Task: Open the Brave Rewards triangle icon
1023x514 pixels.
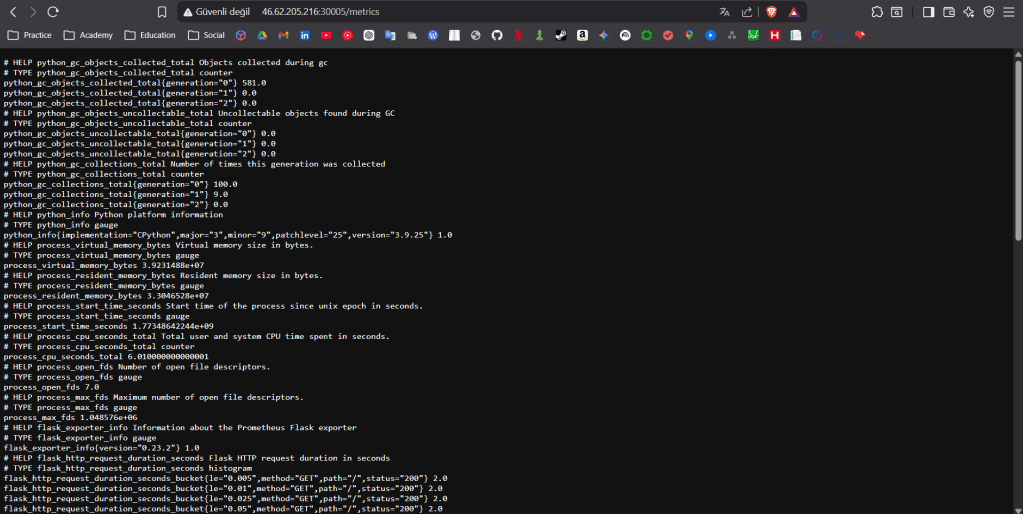Action: (793, 12)
